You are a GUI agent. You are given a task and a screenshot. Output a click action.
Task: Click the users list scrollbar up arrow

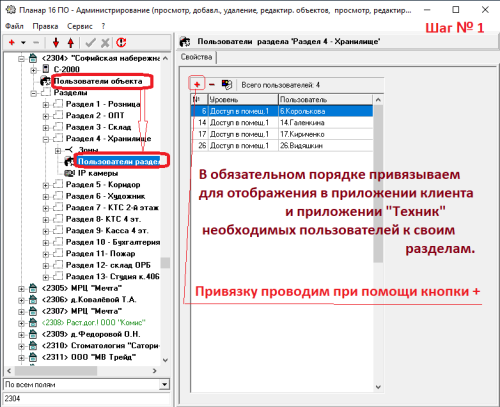tap(378, 100)
